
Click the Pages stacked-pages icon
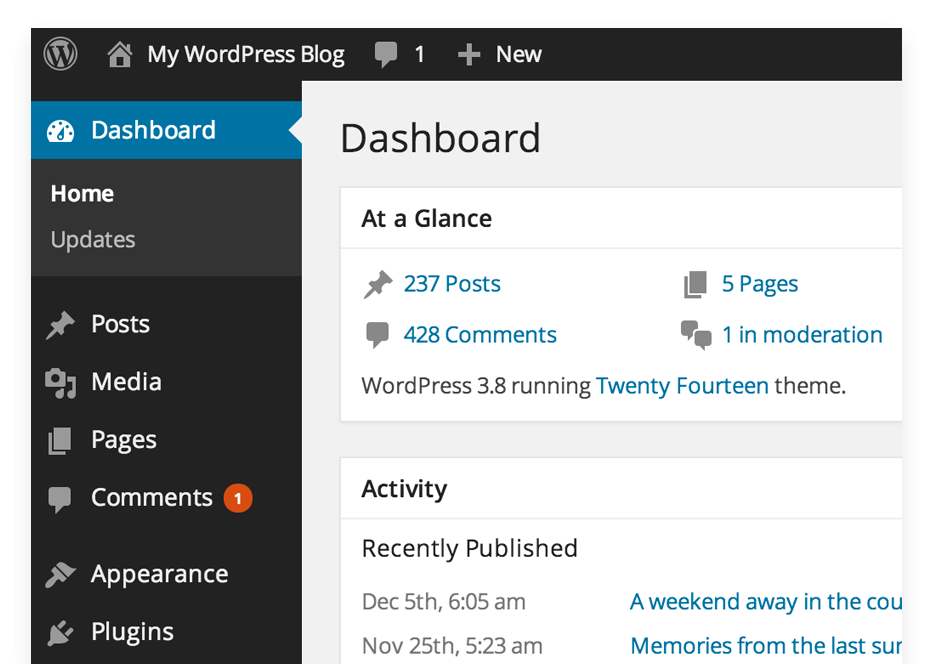click(x=61, y=440)
